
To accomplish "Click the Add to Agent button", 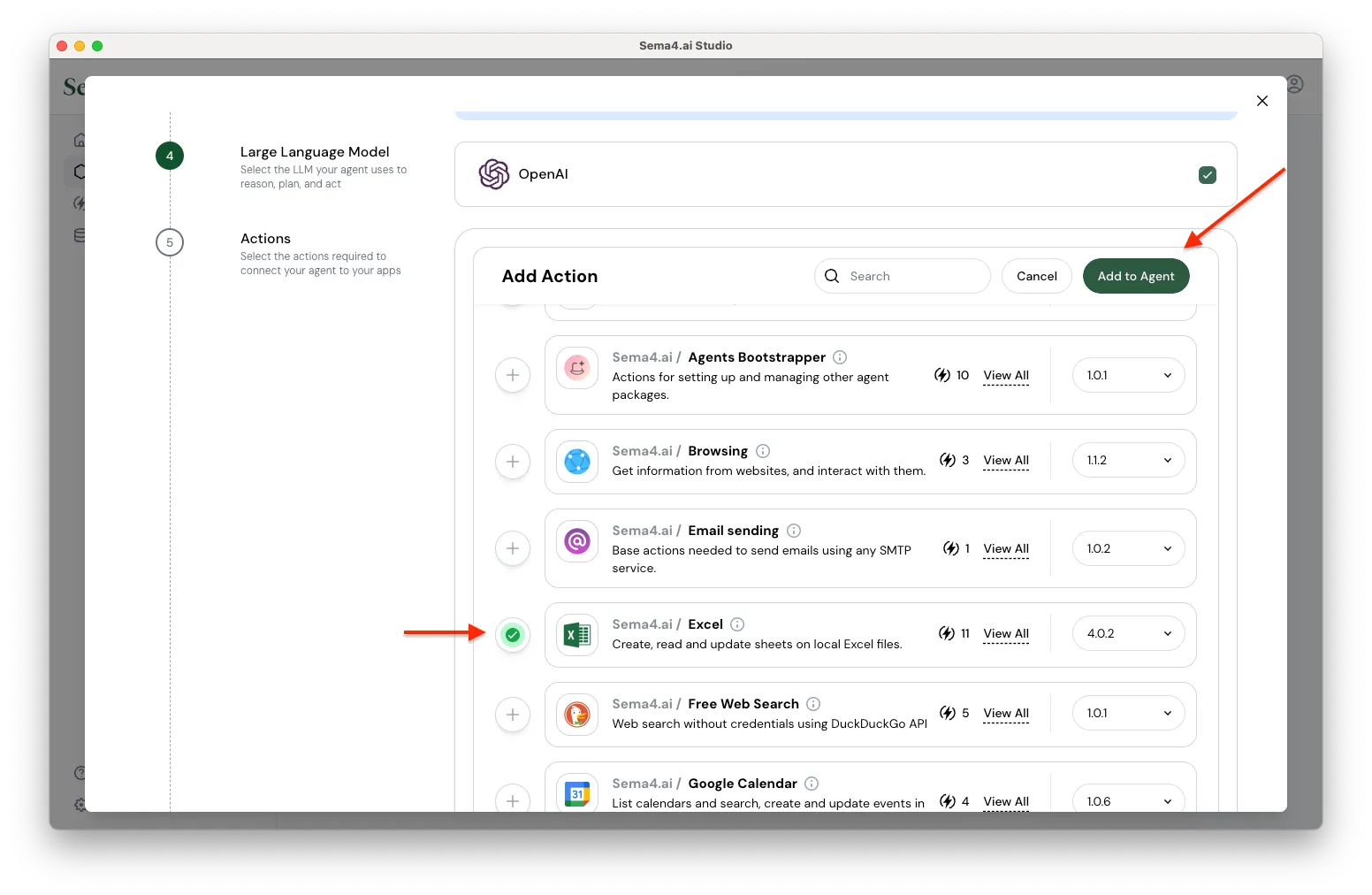I will (1135, 276).
